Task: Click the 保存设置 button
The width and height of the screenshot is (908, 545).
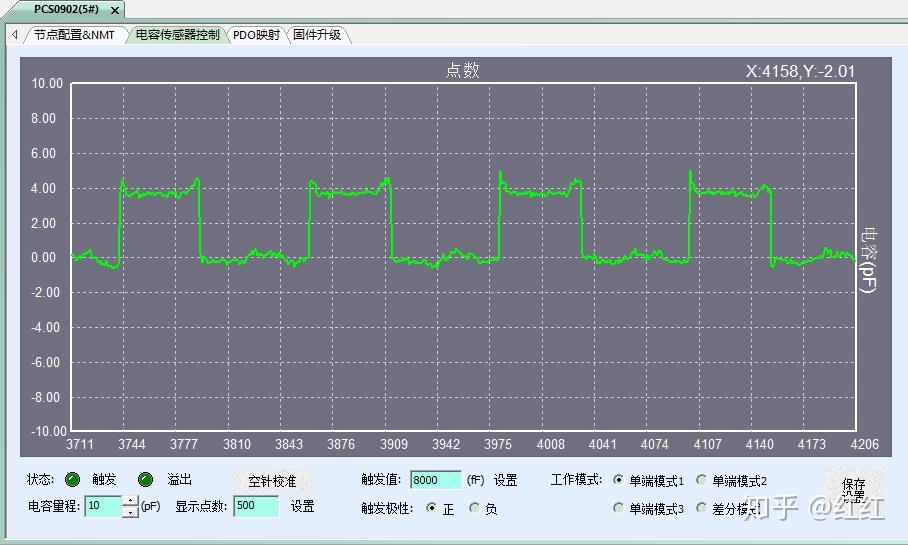Action: 854,489
